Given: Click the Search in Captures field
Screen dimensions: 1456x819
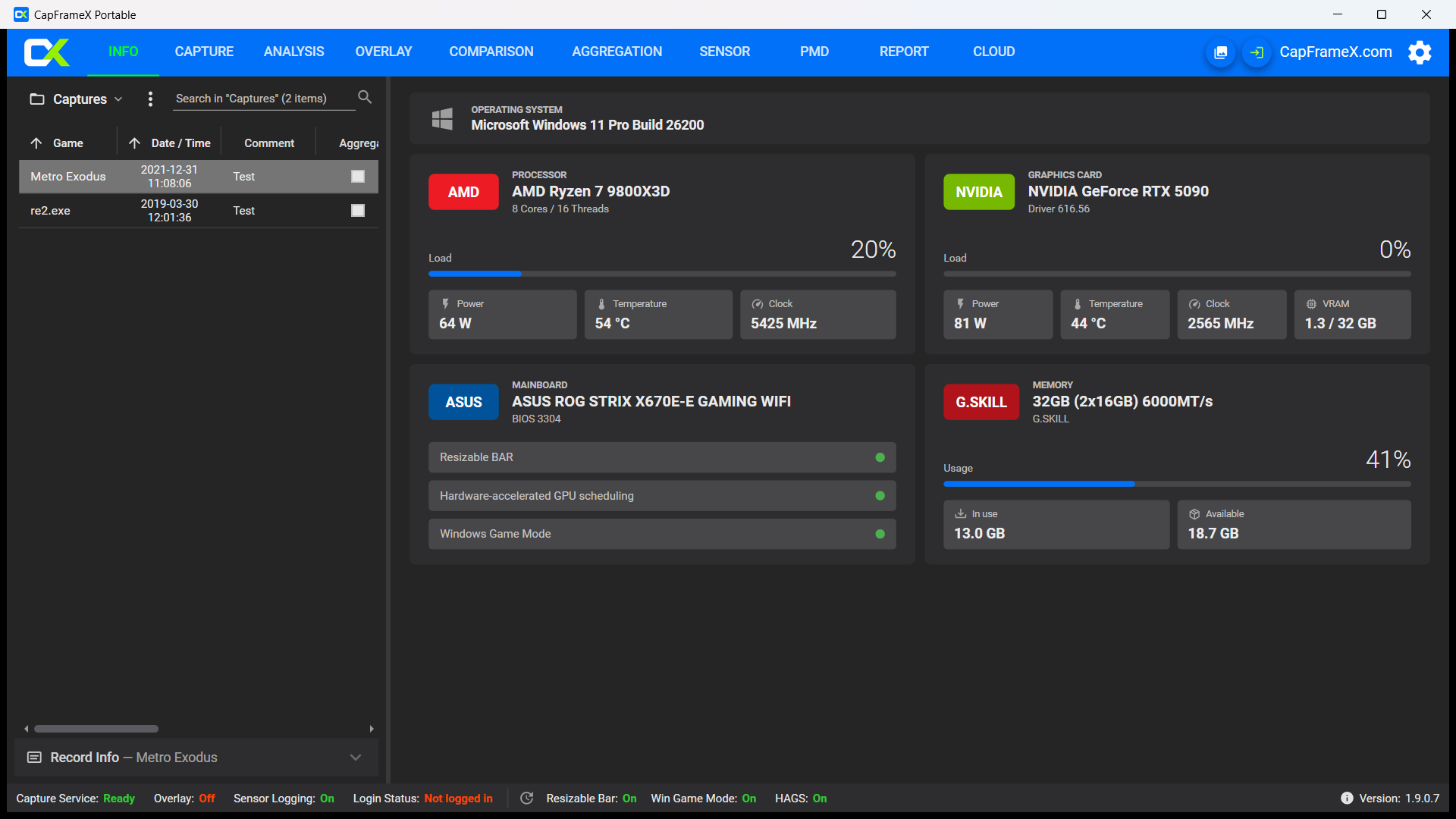Looking at the screenshot, I should pos(264,99).
